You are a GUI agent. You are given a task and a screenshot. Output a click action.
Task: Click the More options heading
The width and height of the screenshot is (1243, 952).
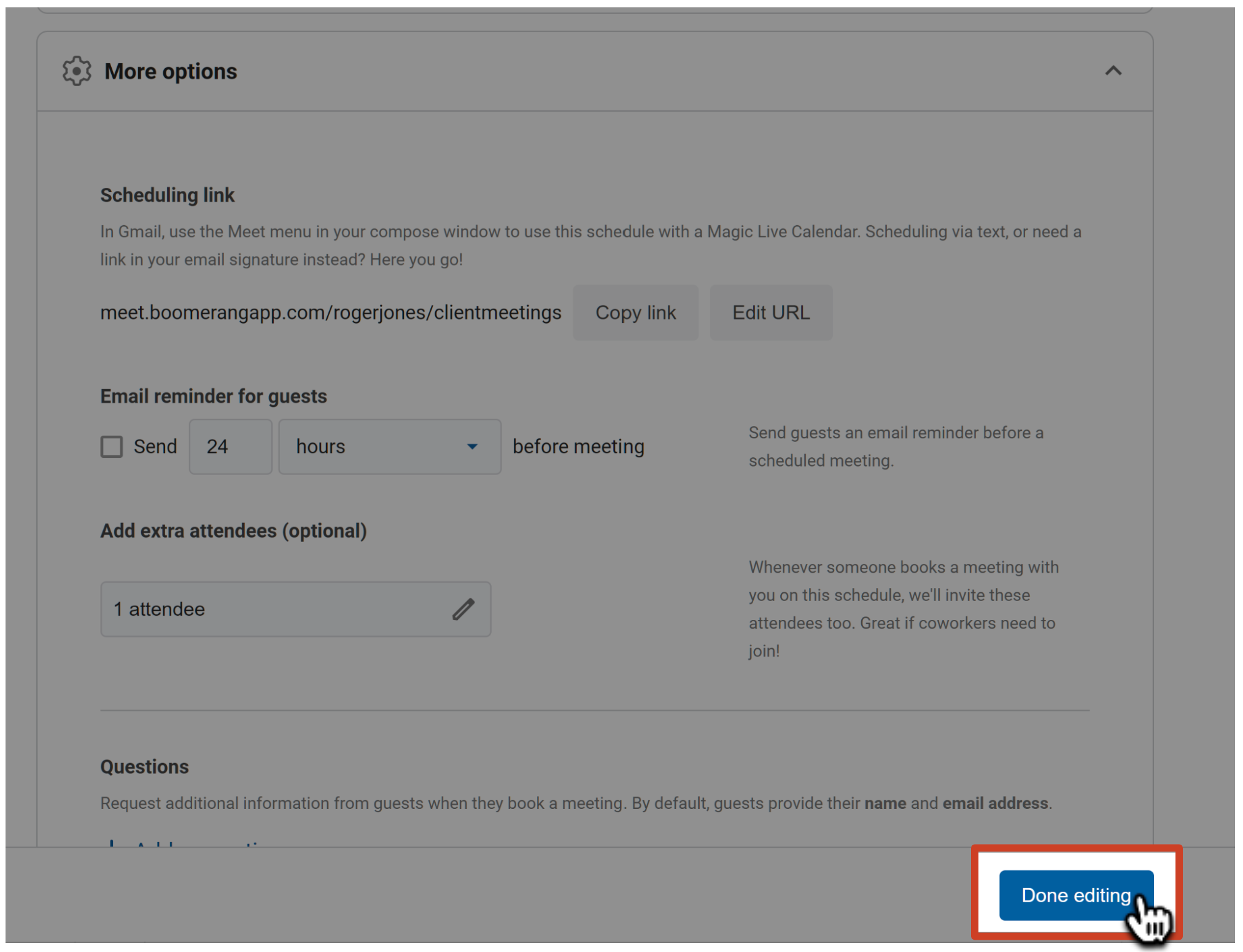[x=171, y=71]
